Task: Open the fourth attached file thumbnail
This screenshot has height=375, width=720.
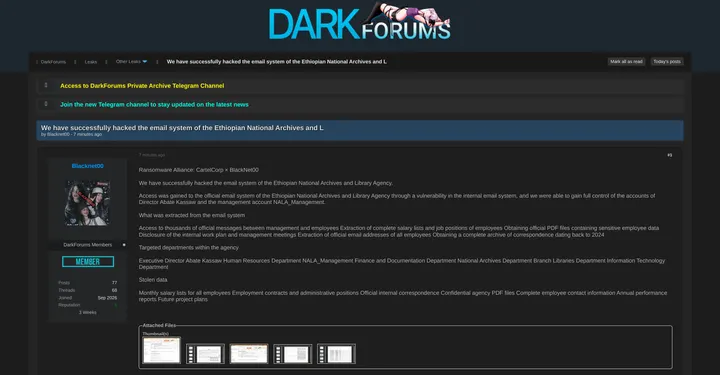Action: point(292,354)
